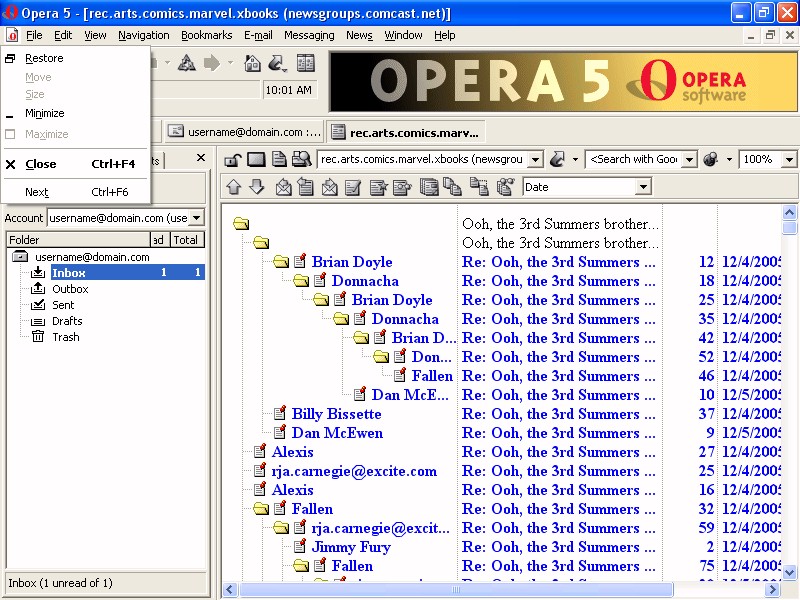Choose Close Ctrl+F4 in window menu
Image resolution: width=800 pixels, height=600 pixels.
click(x=76, y=164)
